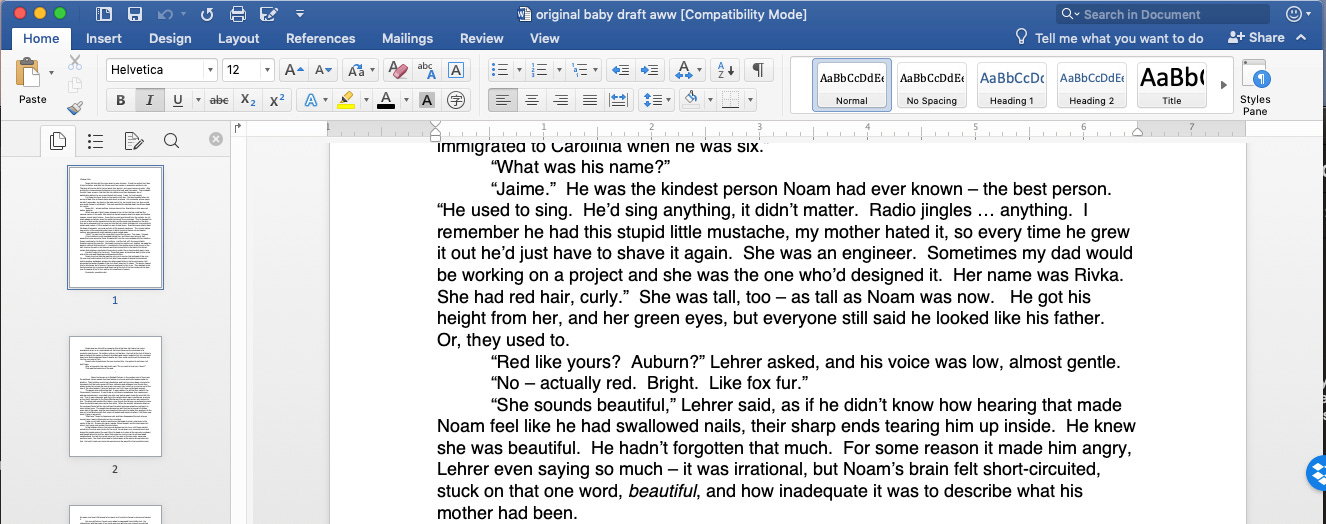Open the Paste options dropdown arrow
Image resolution: width=1326 pixels, height=524 pixels.
click(52, 73)
